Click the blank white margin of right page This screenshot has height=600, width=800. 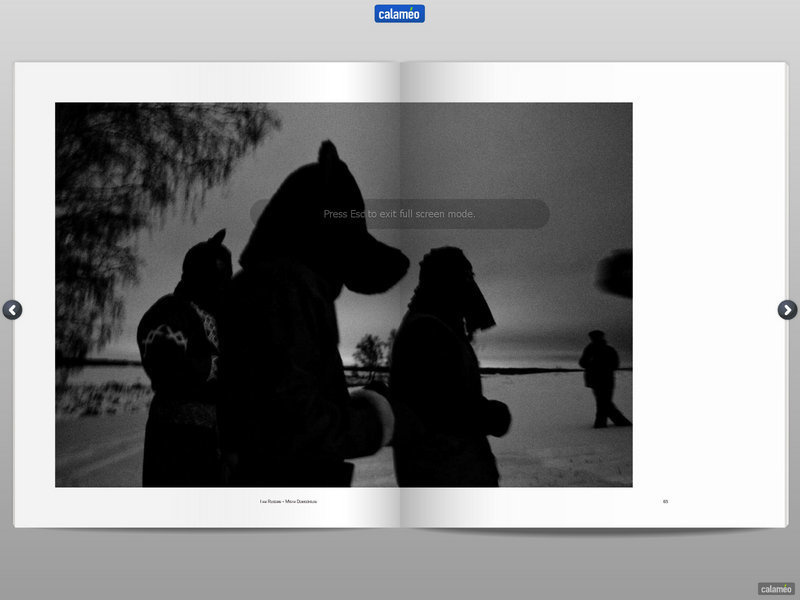pos(708,300)
